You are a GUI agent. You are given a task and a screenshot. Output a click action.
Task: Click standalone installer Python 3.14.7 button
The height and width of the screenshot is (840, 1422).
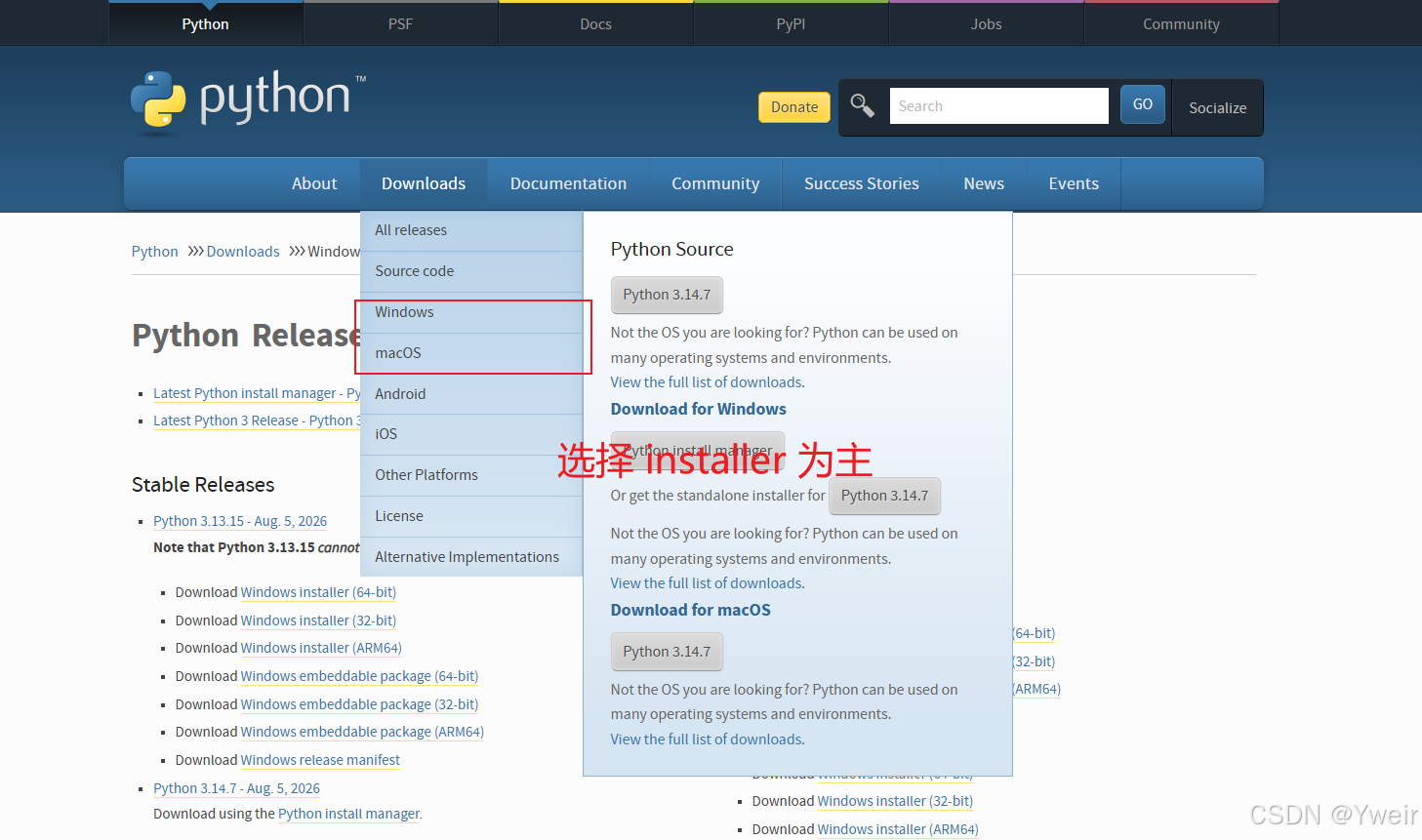[884, 496]
